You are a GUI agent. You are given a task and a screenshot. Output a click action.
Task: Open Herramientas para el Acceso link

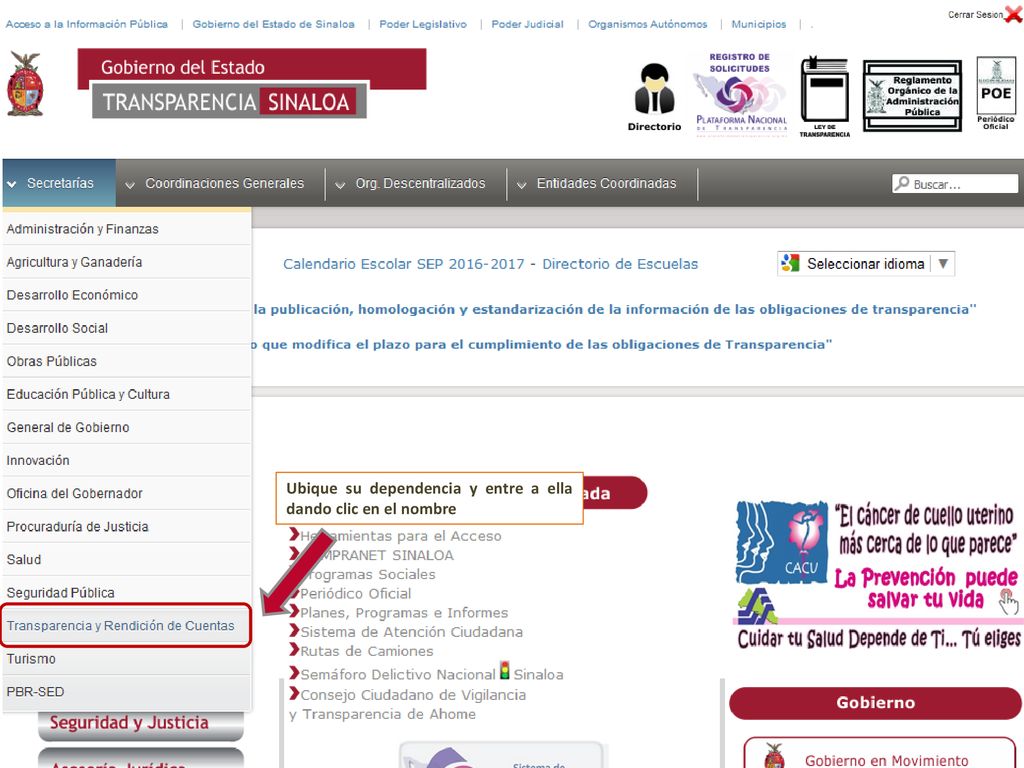[x=400, y=536]
